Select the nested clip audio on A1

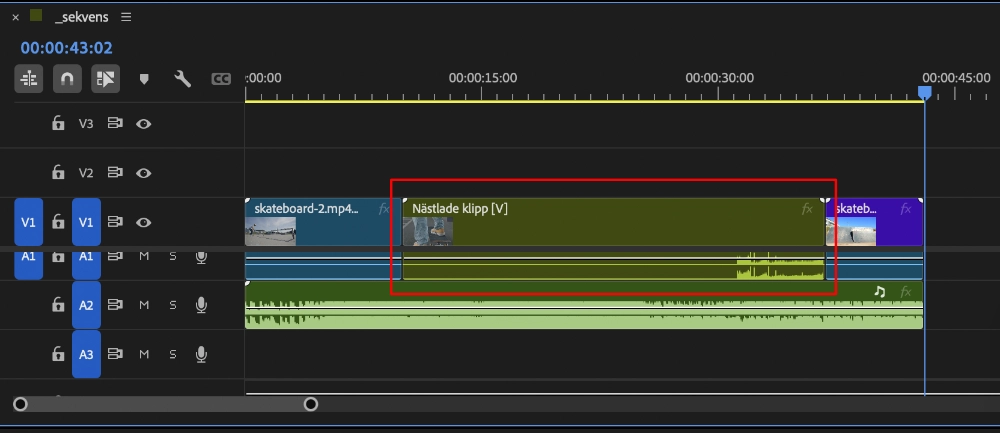tap(614, 266)
